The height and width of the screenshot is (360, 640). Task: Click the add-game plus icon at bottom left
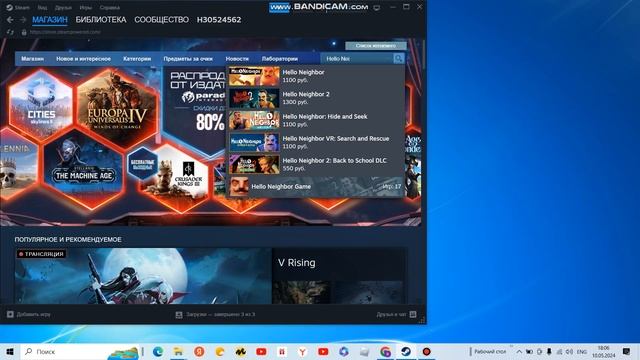pos(10,314)
